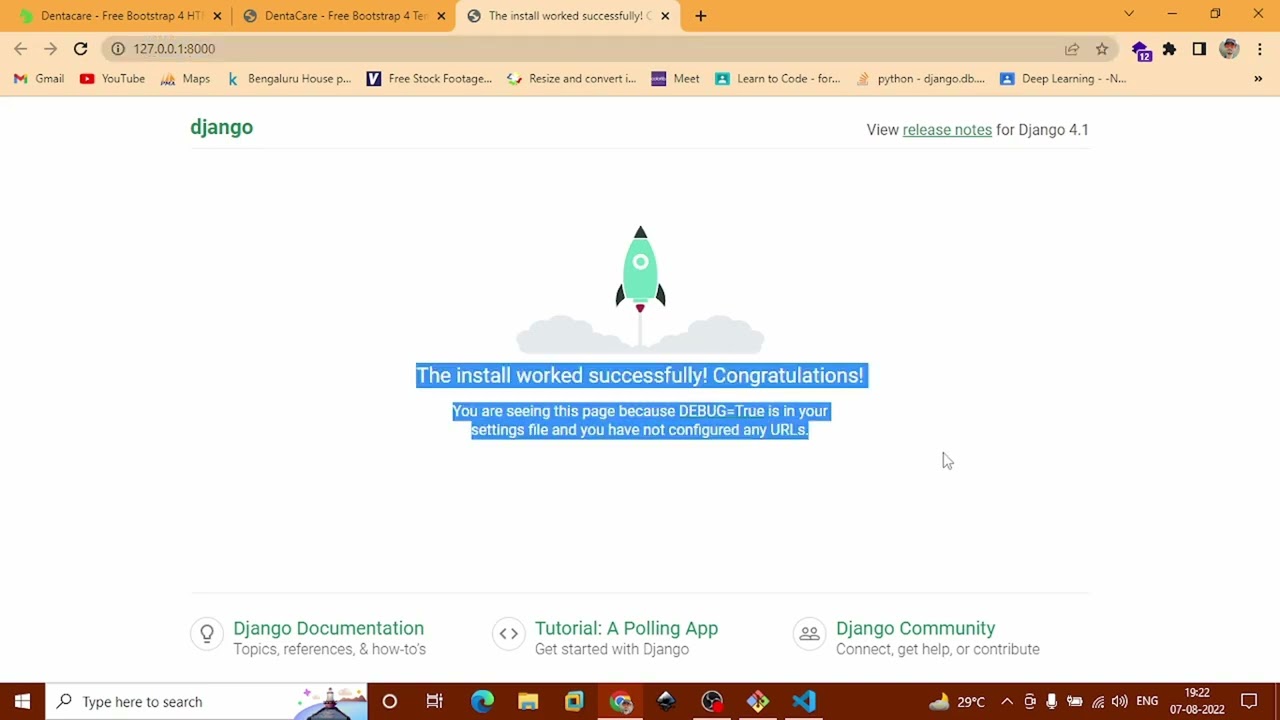Viewport: 1280px width, 720px height.
Task: Open Resize and convert bookmark
Action: pyautogui.click(x=571, y=79)
